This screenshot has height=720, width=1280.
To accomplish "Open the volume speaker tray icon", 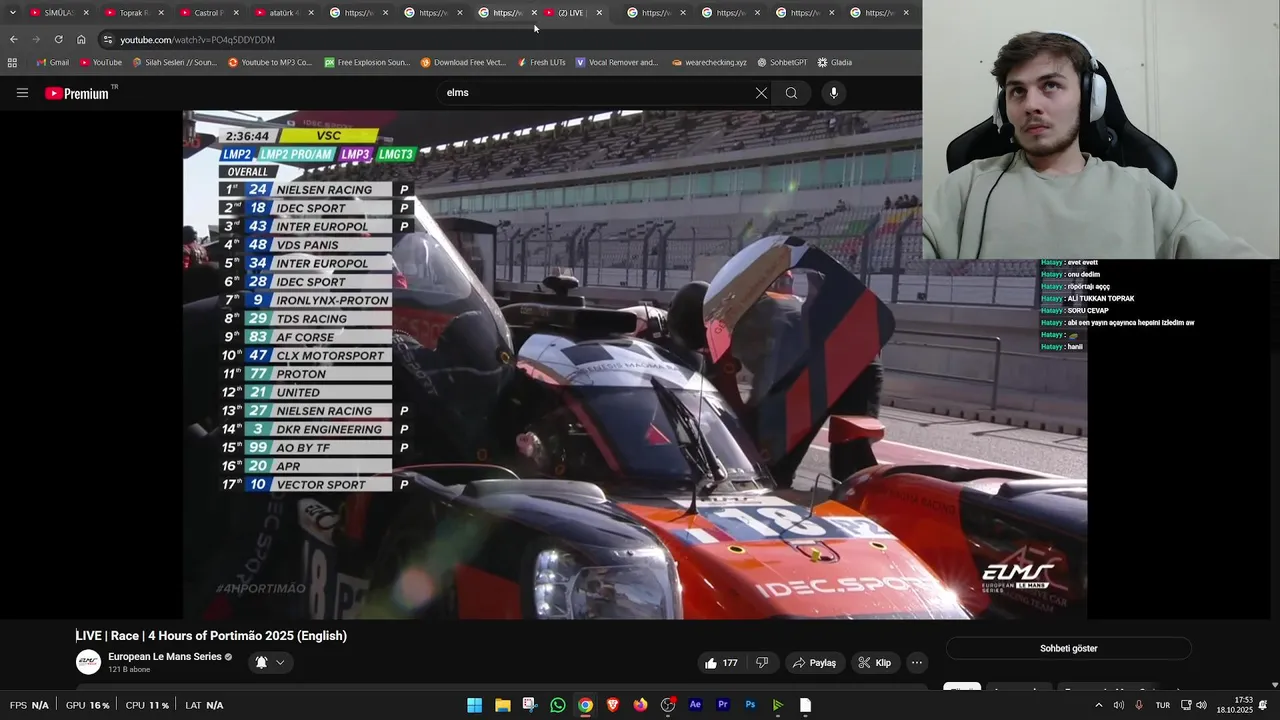I will click(x=1201, y=705).
